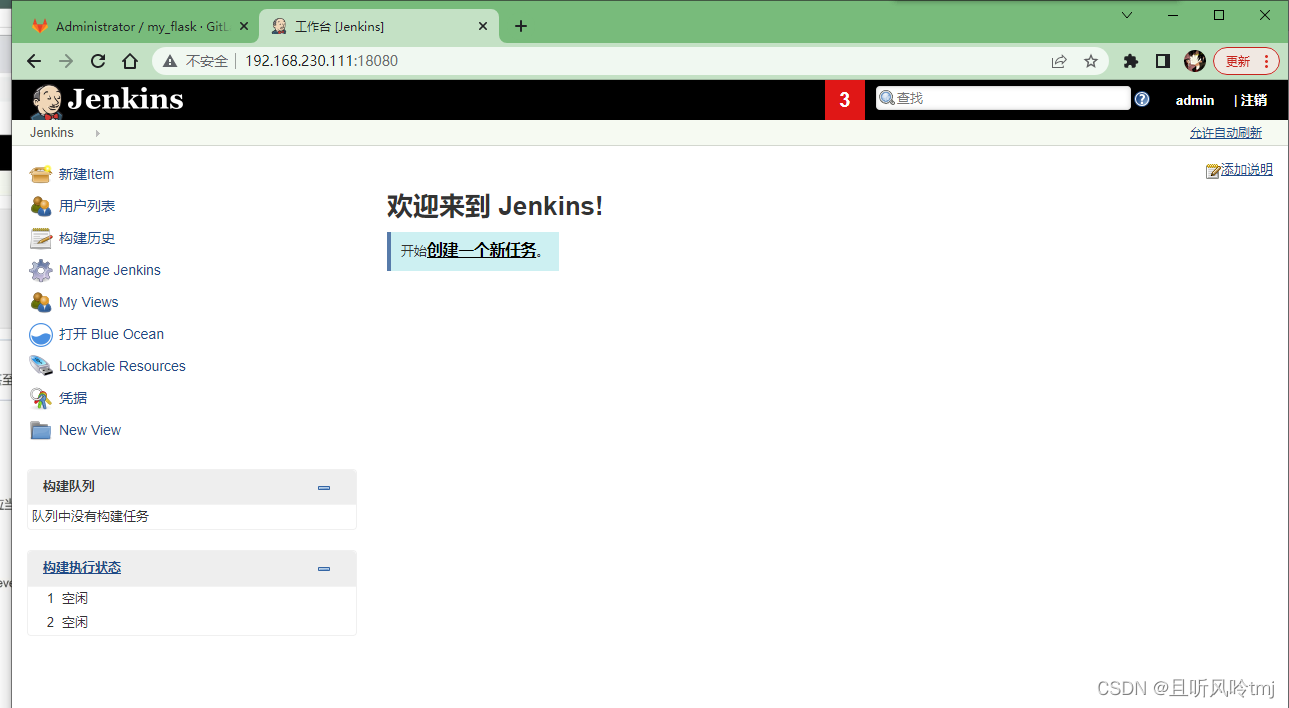
Task: Click executor 2 空闲 row
Action: pos(192,622)
